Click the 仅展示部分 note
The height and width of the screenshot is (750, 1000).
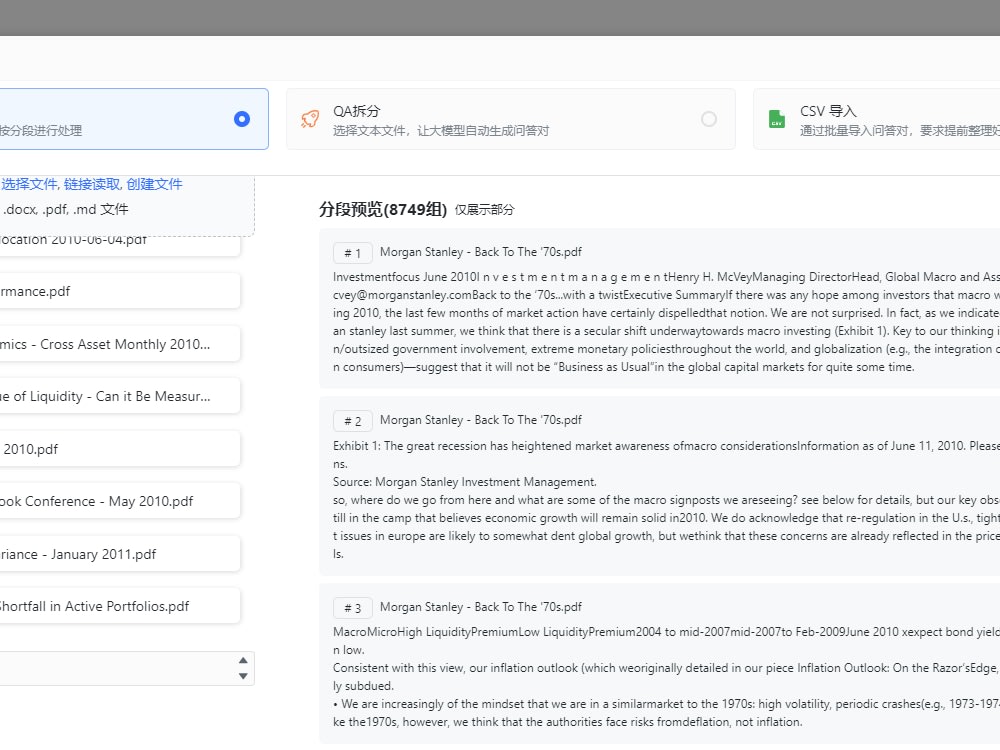(x=484, y=210)
